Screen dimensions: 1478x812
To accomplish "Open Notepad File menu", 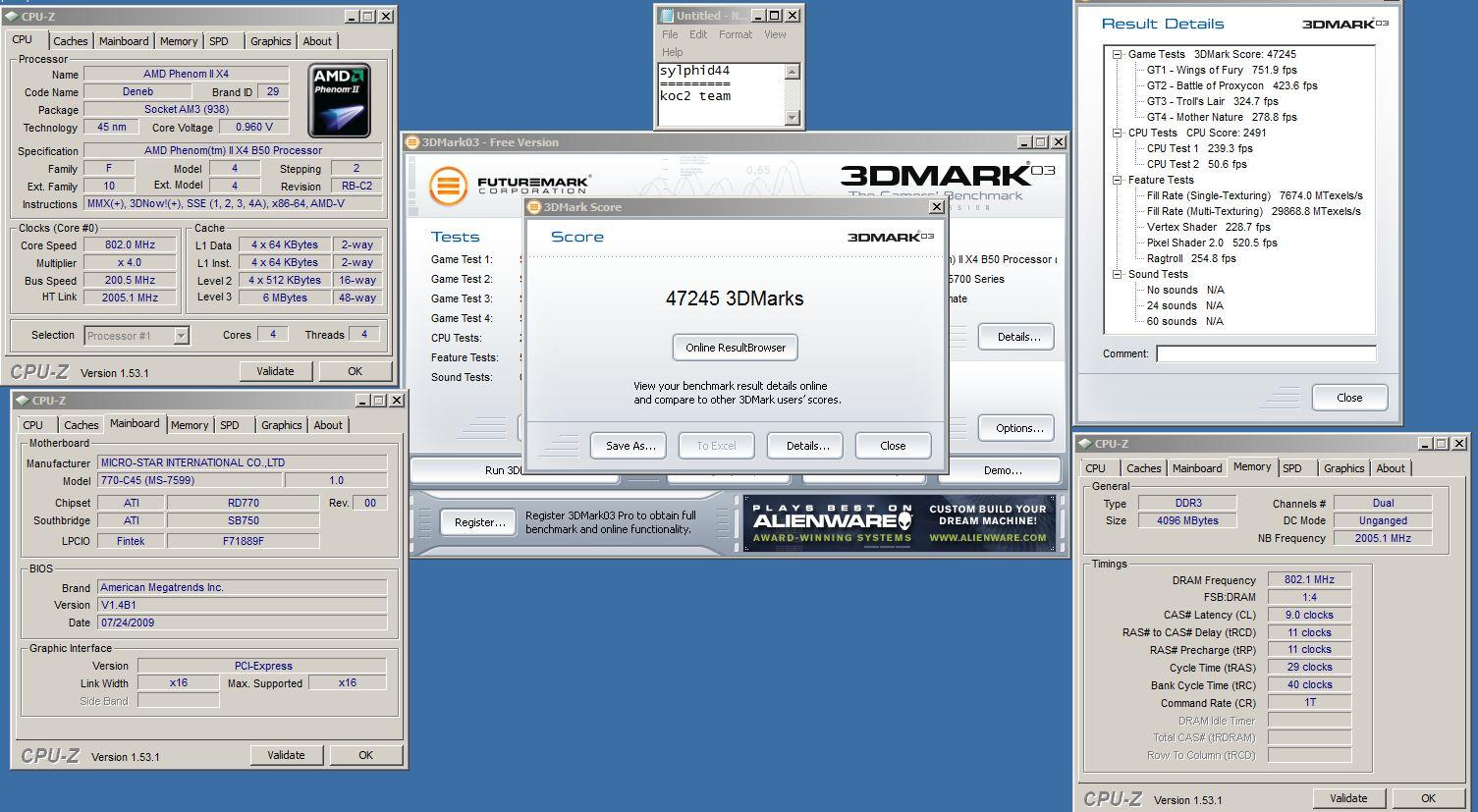I will tap(670, 34).
